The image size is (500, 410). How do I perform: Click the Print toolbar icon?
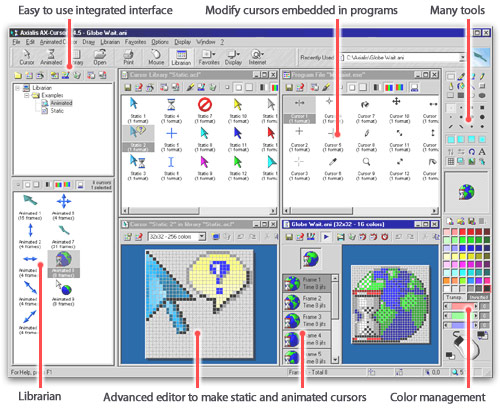(x=129, y=57)
